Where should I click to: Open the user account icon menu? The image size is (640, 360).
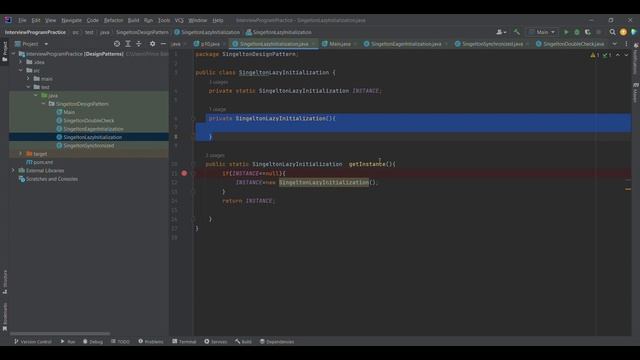tap(501, 32)
